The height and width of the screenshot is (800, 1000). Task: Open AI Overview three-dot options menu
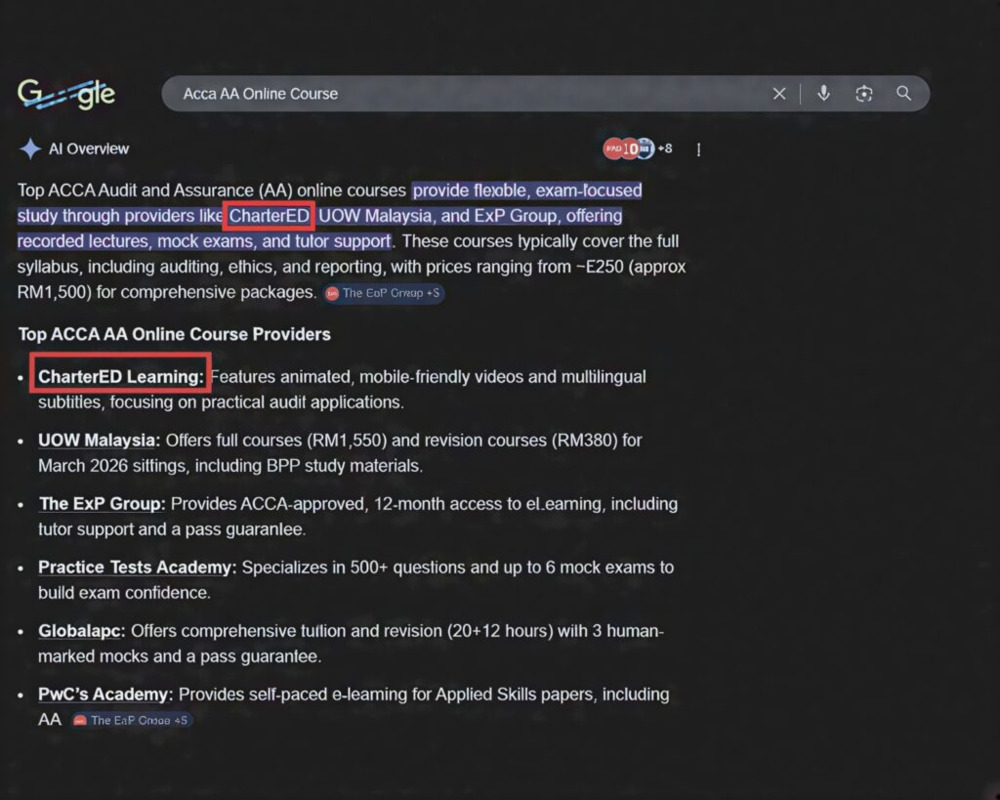[x=698, y=149]
